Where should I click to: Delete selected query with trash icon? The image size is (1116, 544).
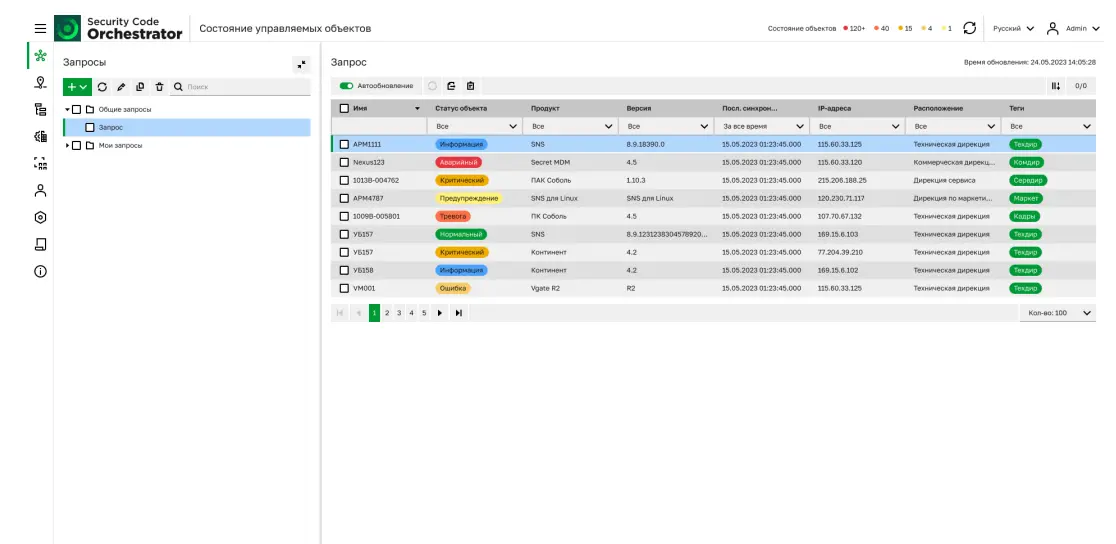(x=159, y=87)
